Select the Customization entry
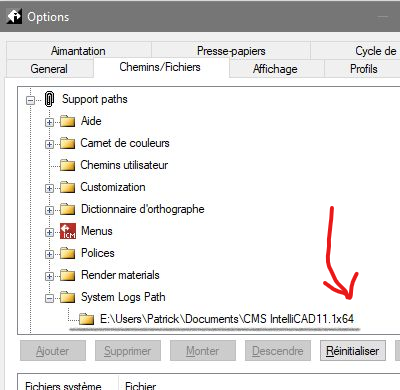This screenshot has width=400, height=390. pyautogui.click(x=113, y=187)
